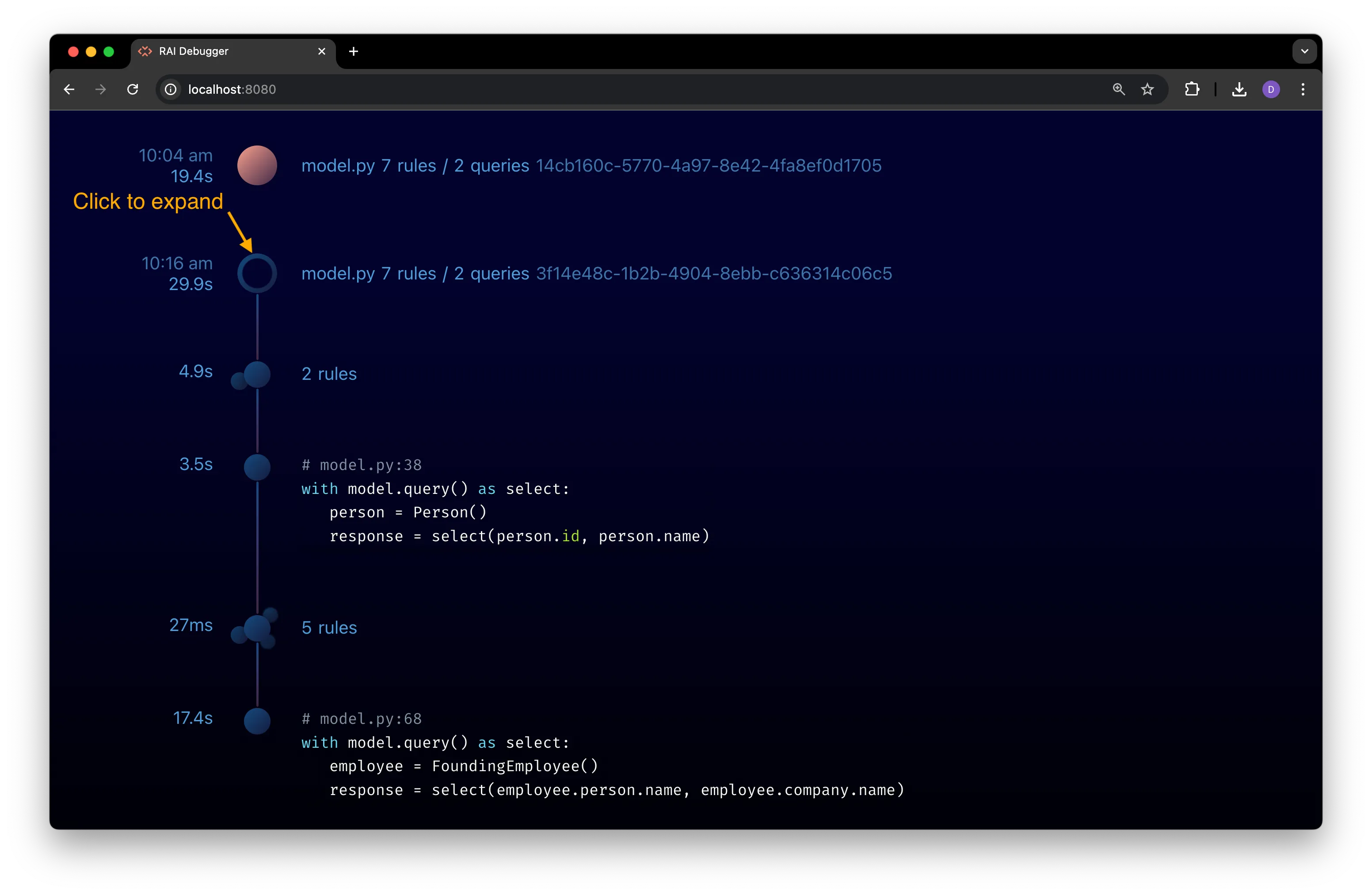Reload the localhost page
Screen dimensions: 1372x895
[133, 89]
